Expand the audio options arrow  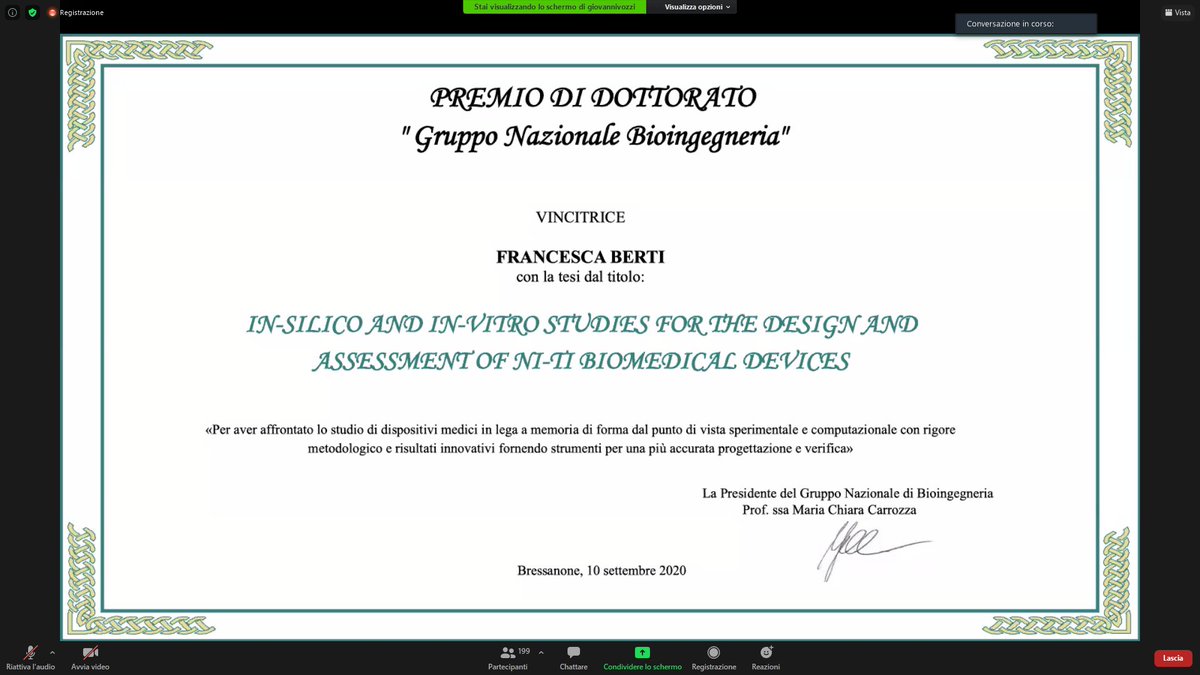[52, 651]
